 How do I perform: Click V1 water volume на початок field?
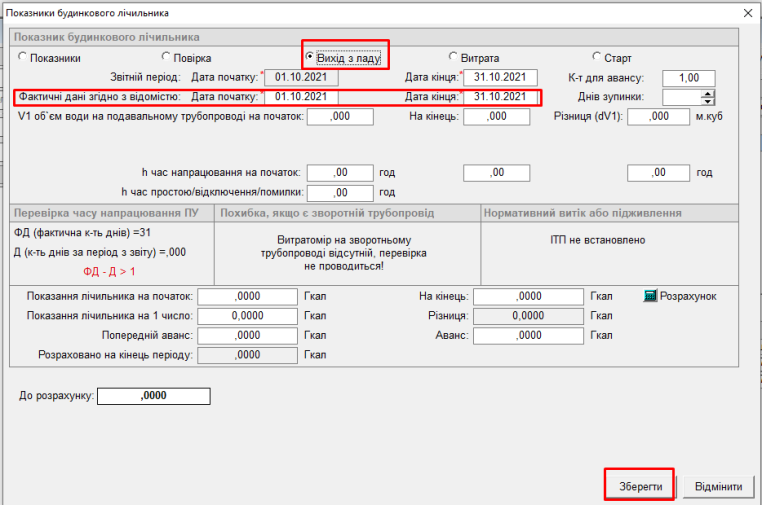pos(340,117)
